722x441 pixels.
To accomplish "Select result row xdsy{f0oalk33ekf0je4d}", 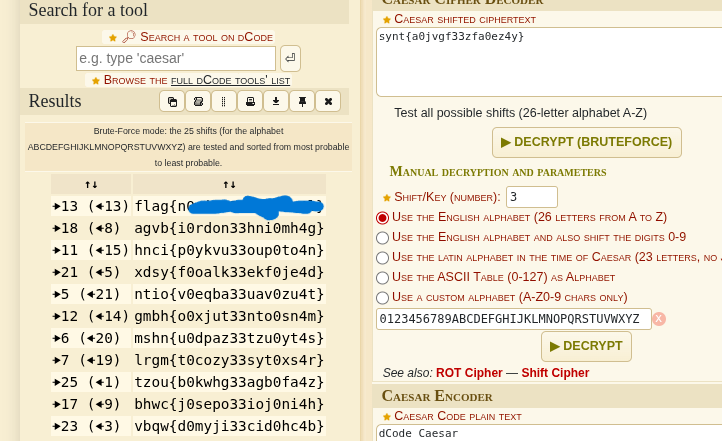I will 229,272.
